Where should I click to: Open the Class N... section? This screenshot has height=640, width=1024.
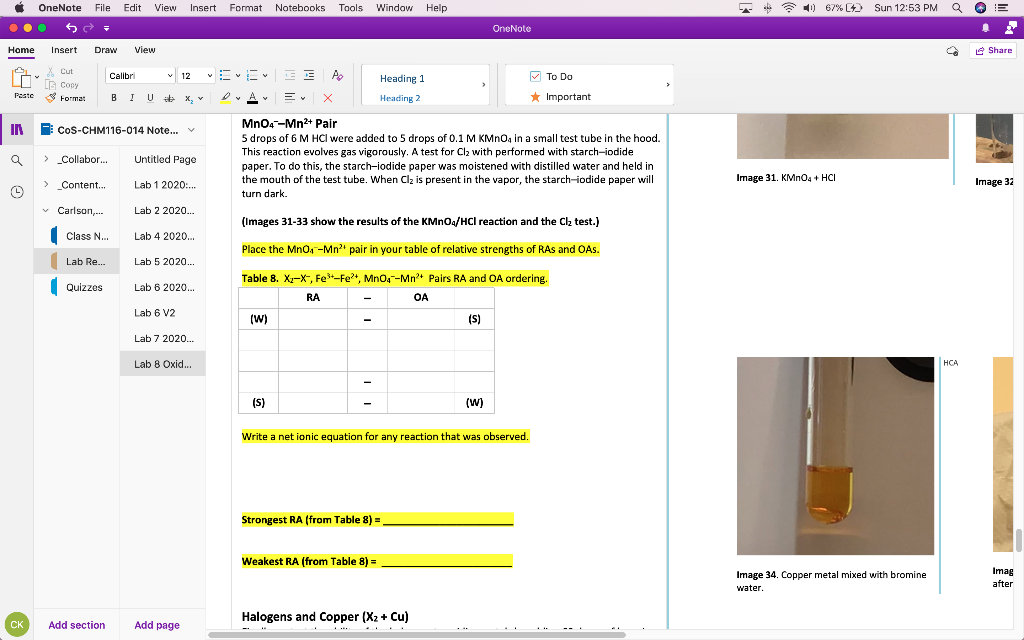click(x=87, y=236)
